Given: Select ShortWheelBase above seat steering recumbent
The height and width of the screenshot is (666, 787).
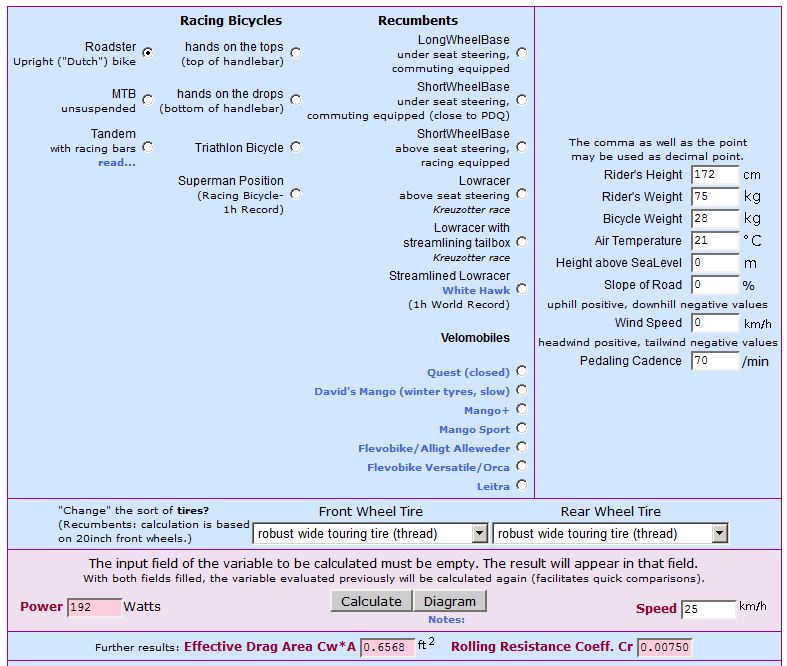Looking at the screenshot, I should (x=522, y=147).
